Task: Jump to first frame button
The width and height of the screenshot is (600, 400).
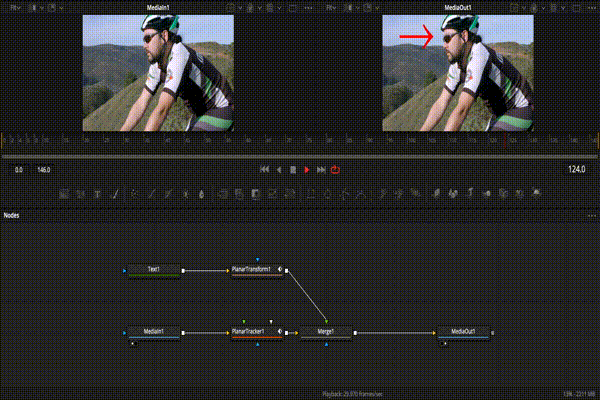Action: [x=264, y=170]
